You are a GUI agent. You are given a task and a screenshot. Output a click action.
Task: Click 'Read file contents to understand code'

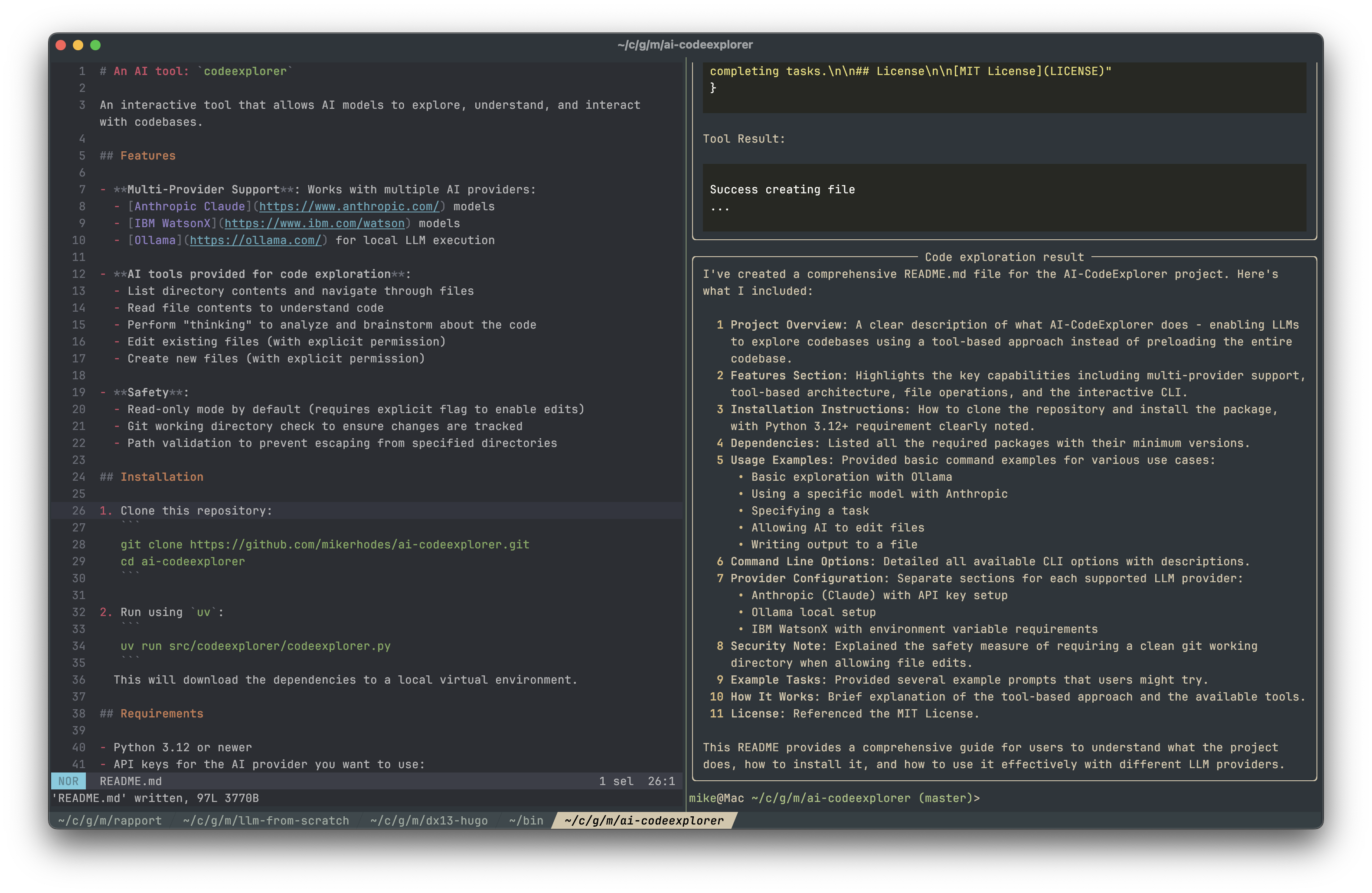point(255,308)
